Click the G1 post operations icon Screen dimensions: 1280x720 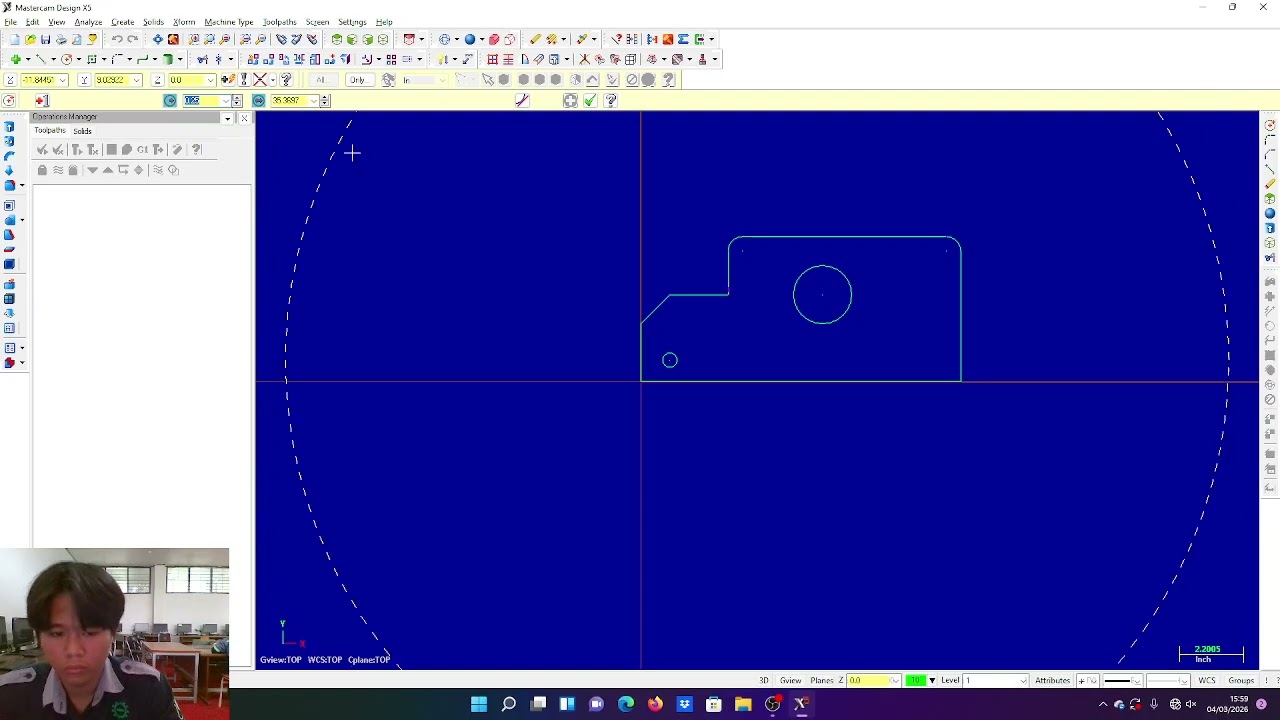pos(142,149)
